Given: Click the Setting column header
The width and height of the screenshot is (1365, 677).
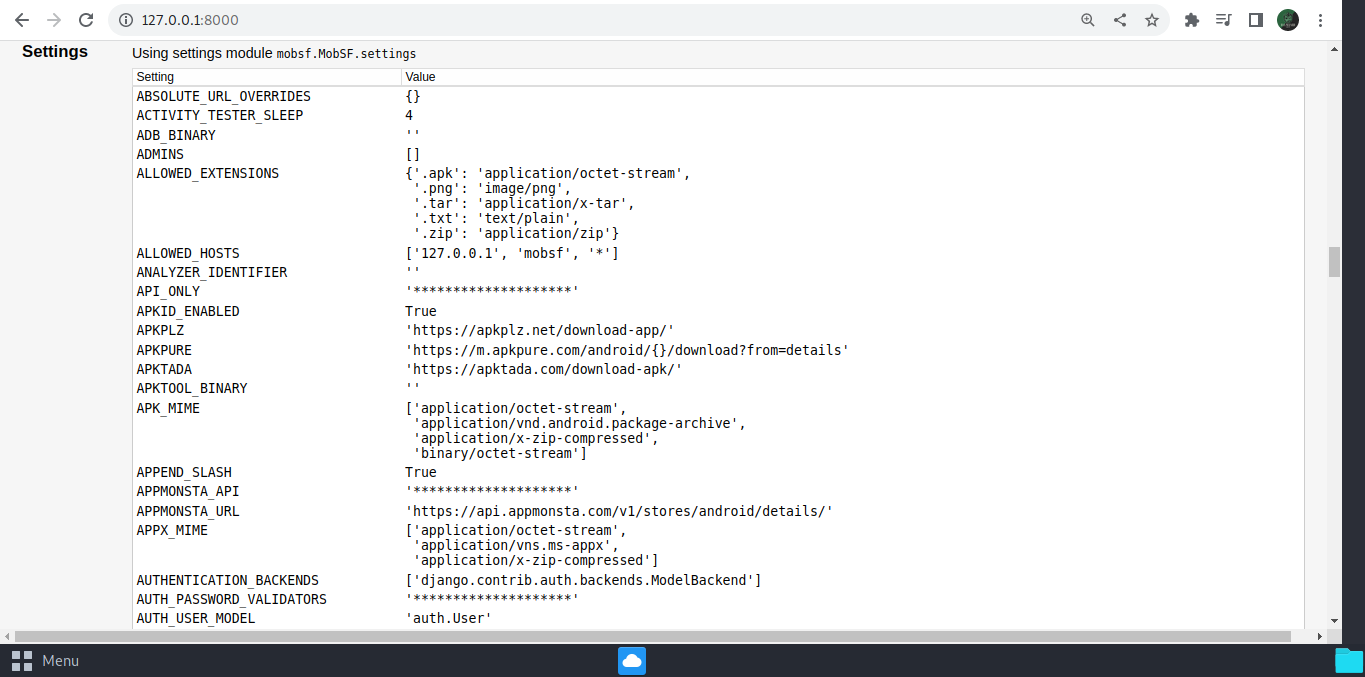Looking at the screenshot, I should [x=155, y=76].
